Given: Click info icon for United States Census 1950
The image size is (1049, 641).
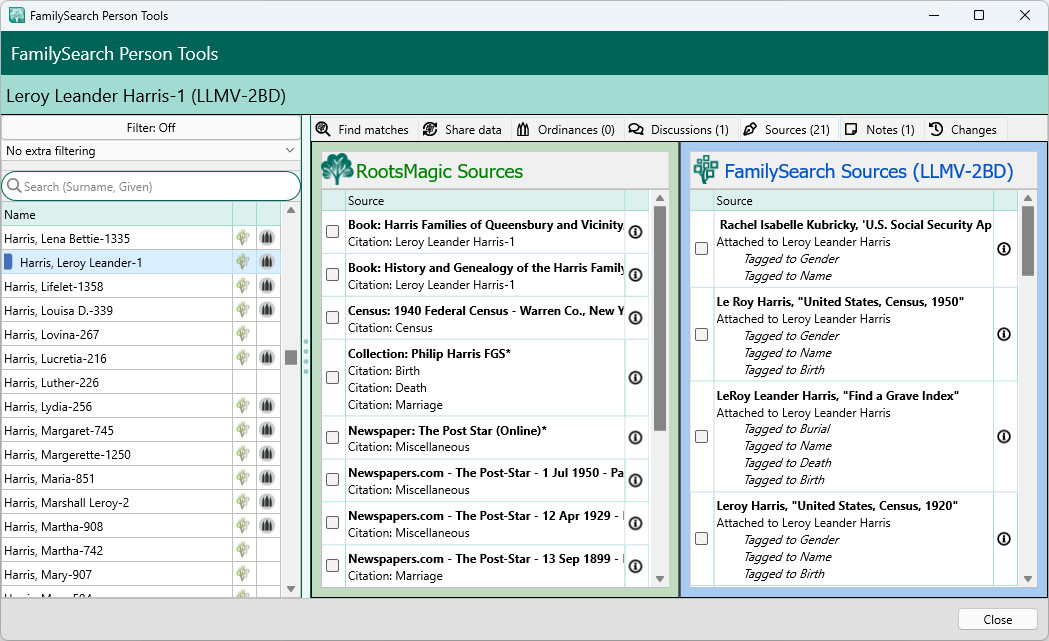Looking at the screenshot, I should 1004,334.
